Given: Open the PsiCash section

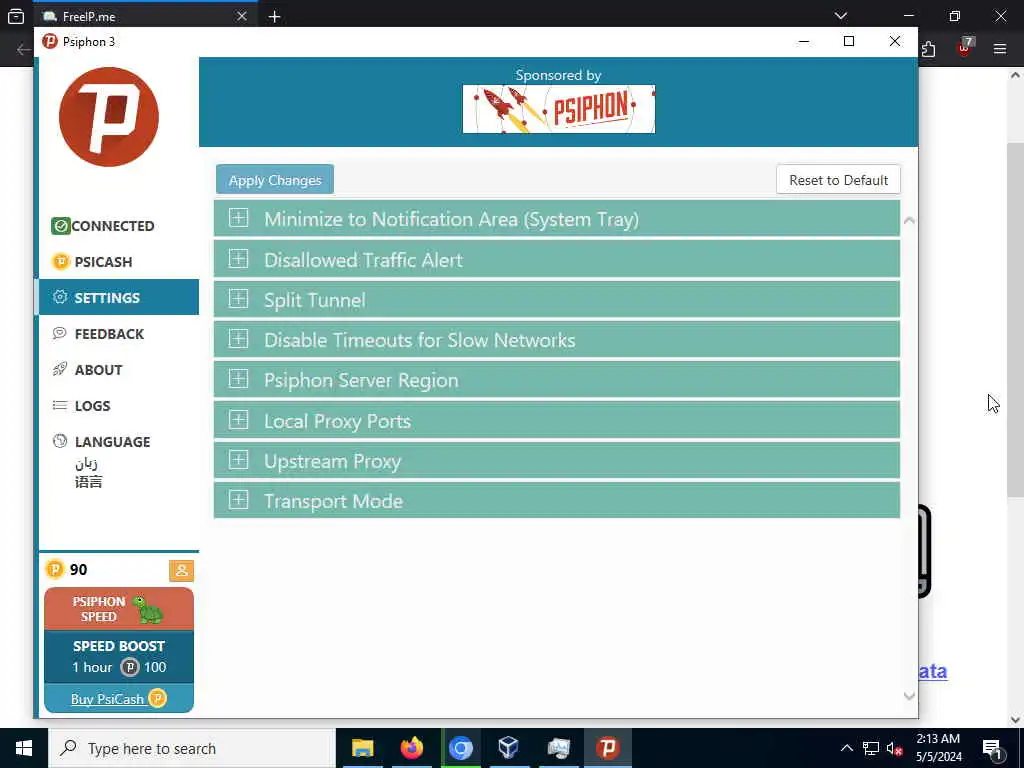Looking at the screenshot, I should pyautogui.click(x=92, y=262).
